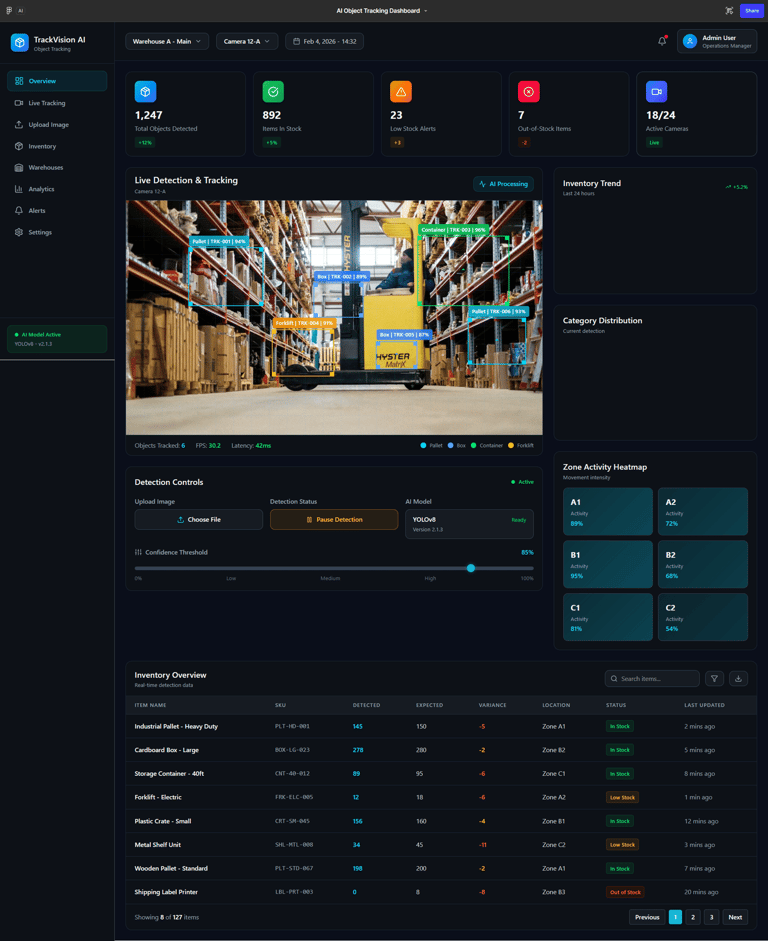Image resolution: width=768 pixels, height=941 pixels.
Task: Click the Active Cameras video icon
Action: pos(656,92)
